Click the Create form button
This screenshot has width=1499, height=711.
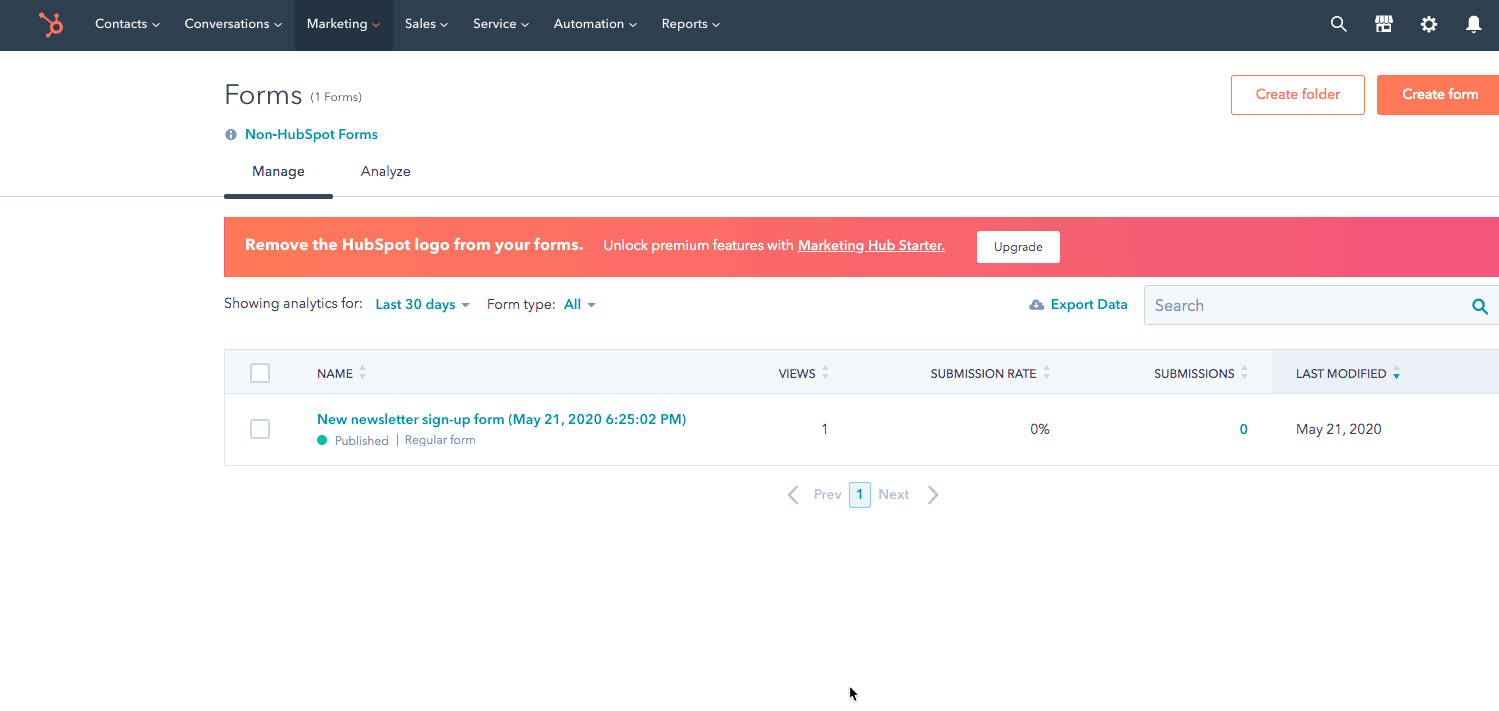[x=1439, y=95]
